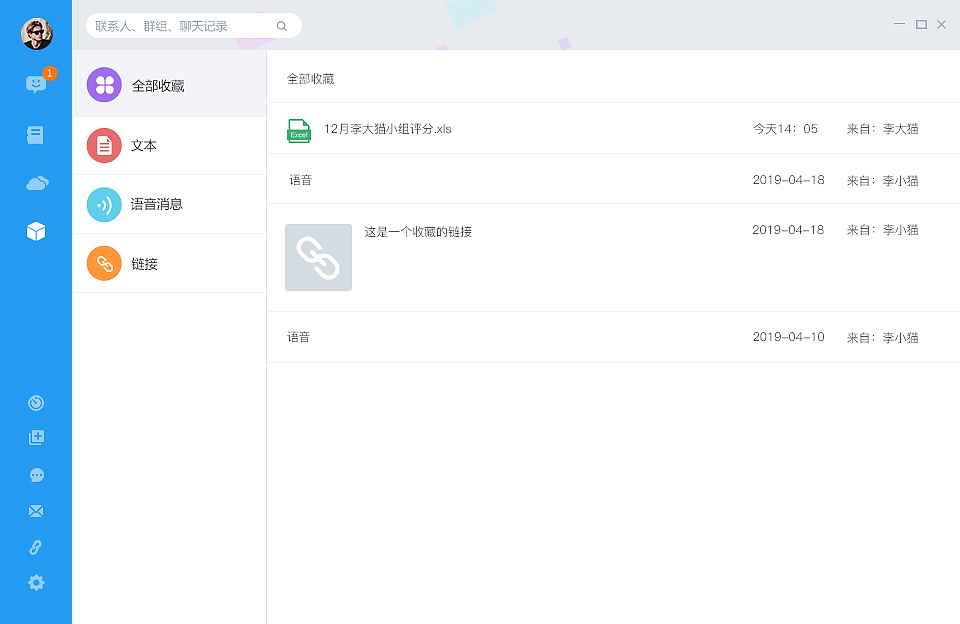Click the link icon in bottom sidebar
This screenshot has width=960, height=624.
point(36,546)
